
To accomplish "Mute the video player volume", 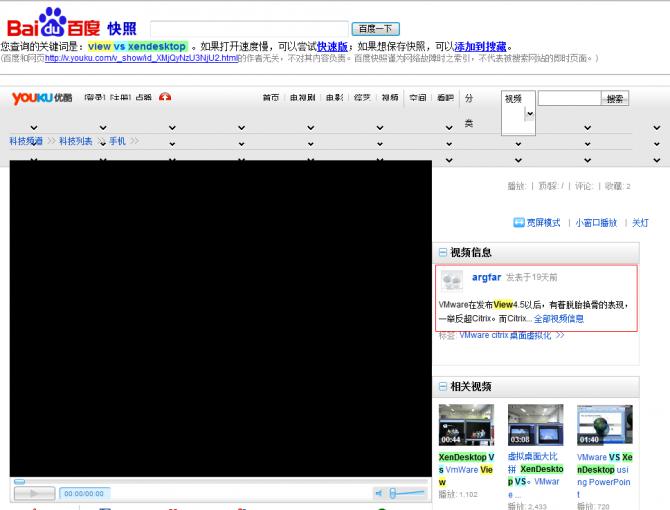I will (379, 493).
